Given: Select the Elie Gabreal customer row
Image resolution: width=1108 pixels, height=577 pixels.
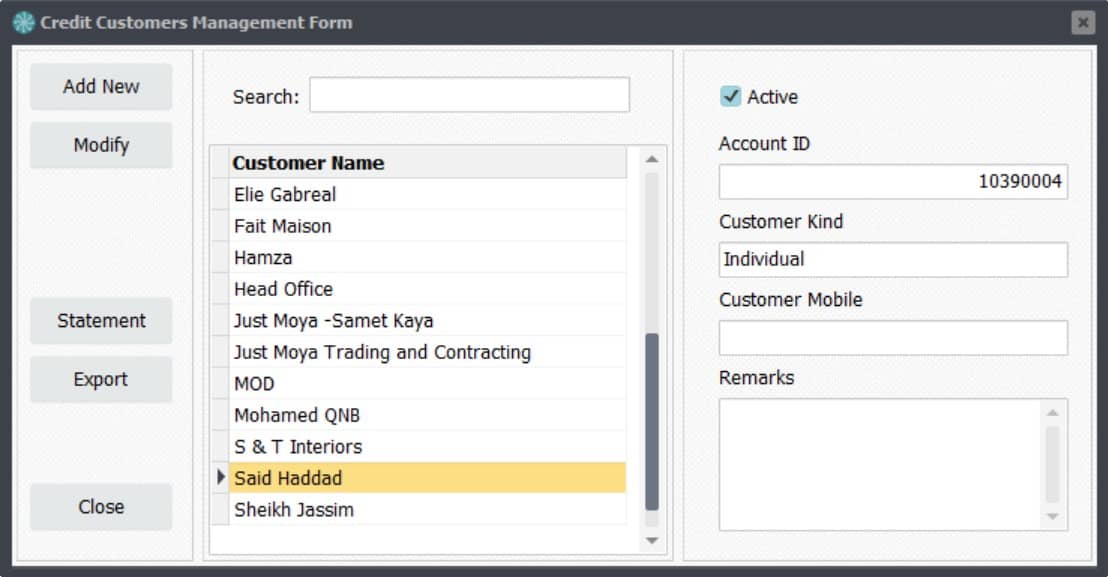Looking at the screenshot, I should pyautogui.click(x=428, y=194).
